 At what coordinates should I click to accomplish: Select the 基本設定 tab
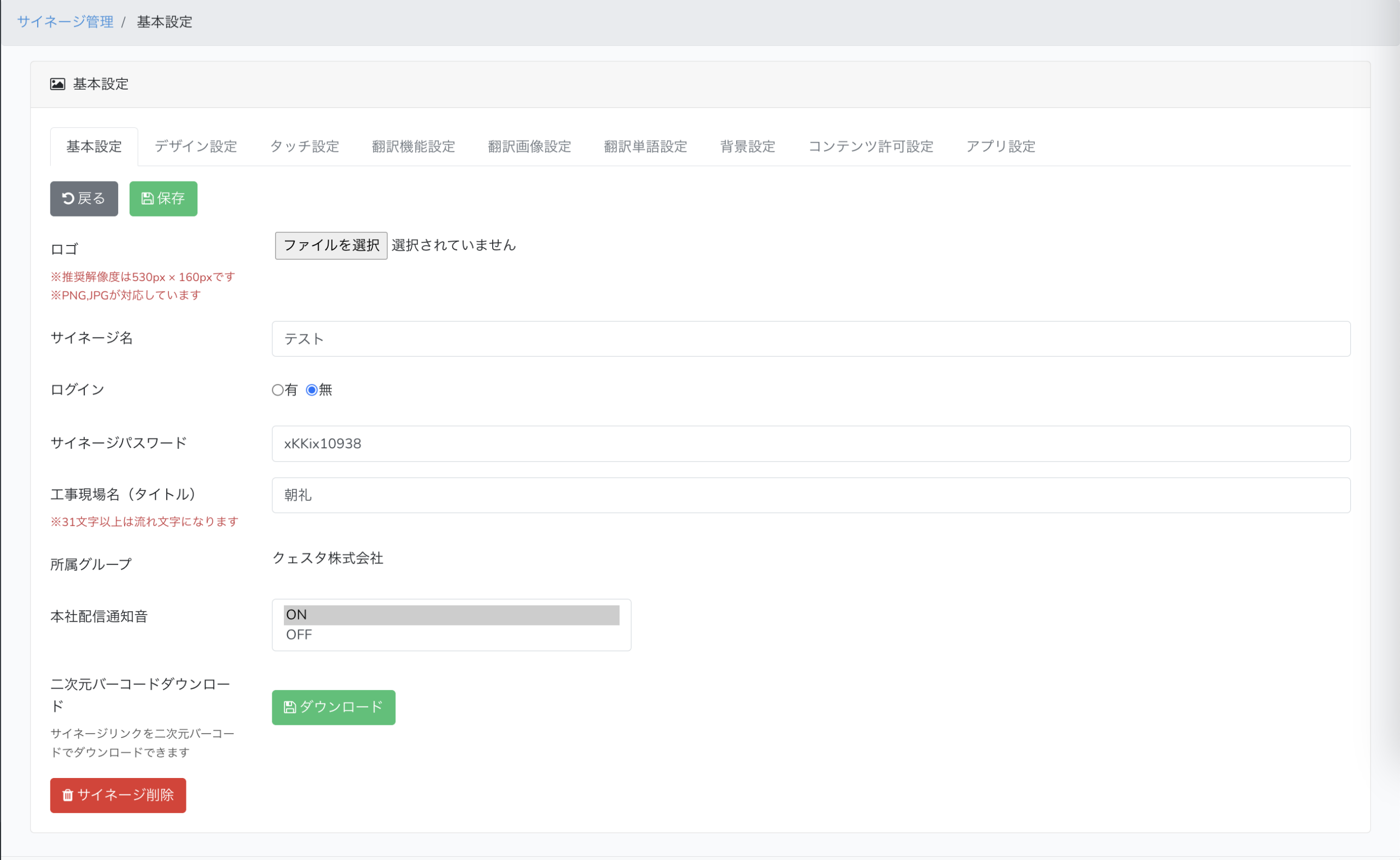coord(94,147)
